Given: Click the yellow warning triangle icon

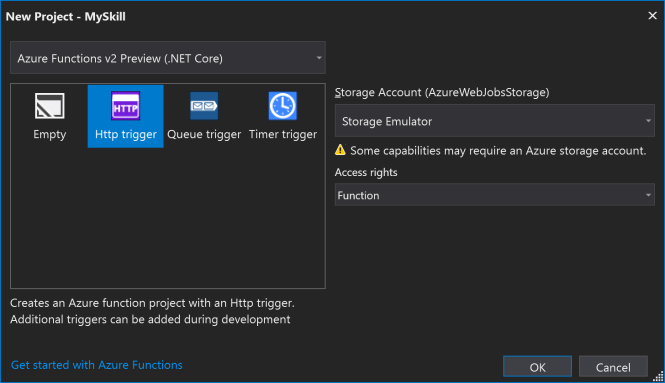Looking at the screenshot, I should [x=340, y=150].
